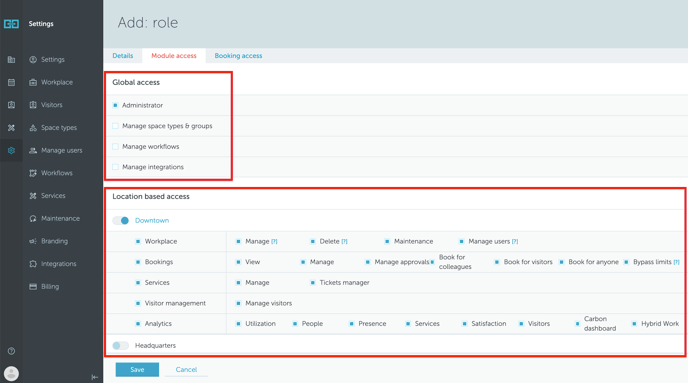
Task: Open the help hint next to Manage users
Action: click(515, 241)
